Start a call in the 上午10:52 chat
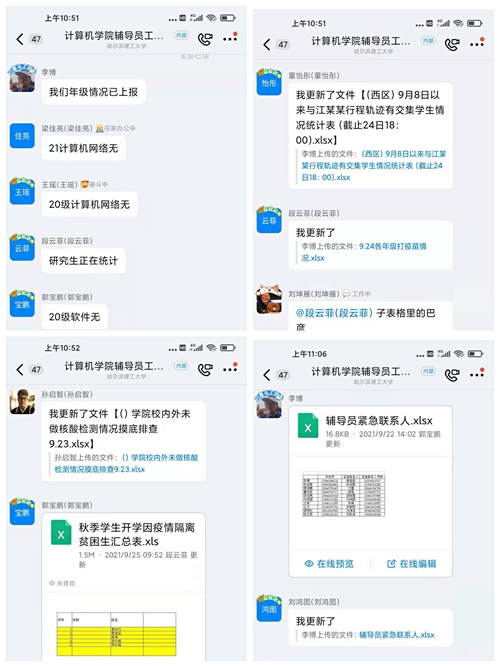The height and width of the screenshot is (667, 500). pos(205,369)
